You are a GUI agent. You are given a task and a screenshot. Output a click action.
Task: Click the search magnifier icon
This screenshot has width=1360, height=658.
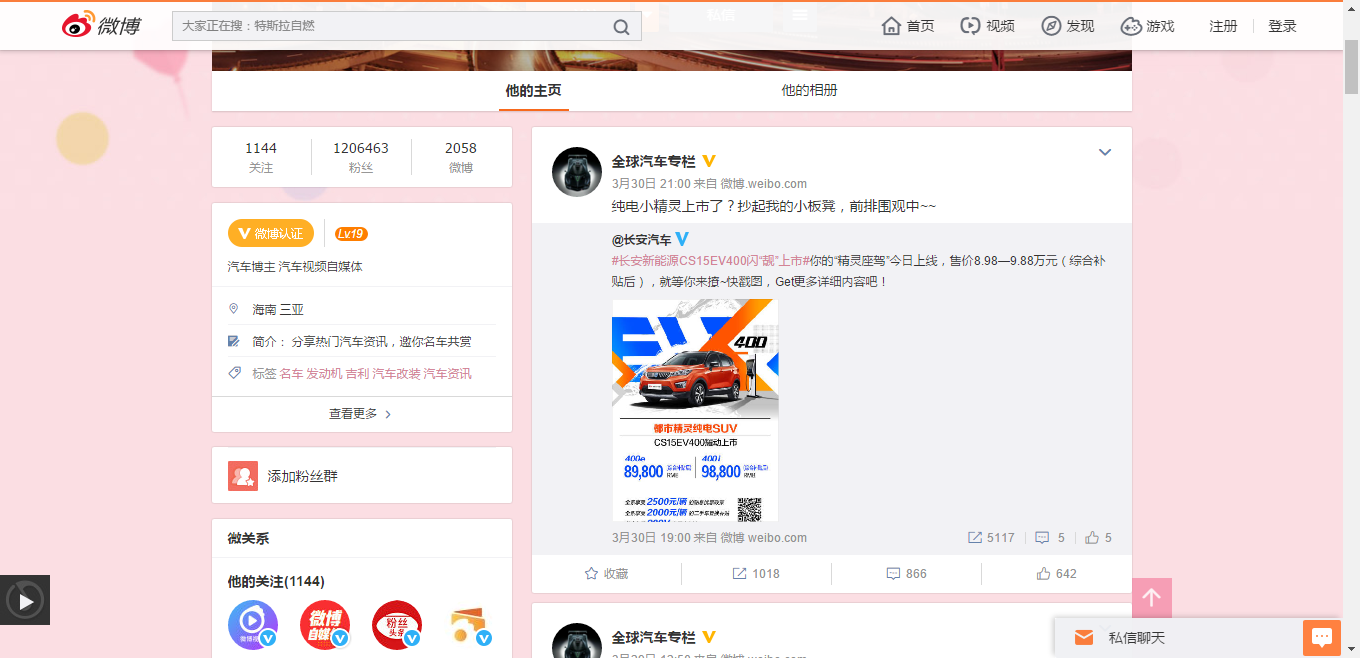point(621,26)
